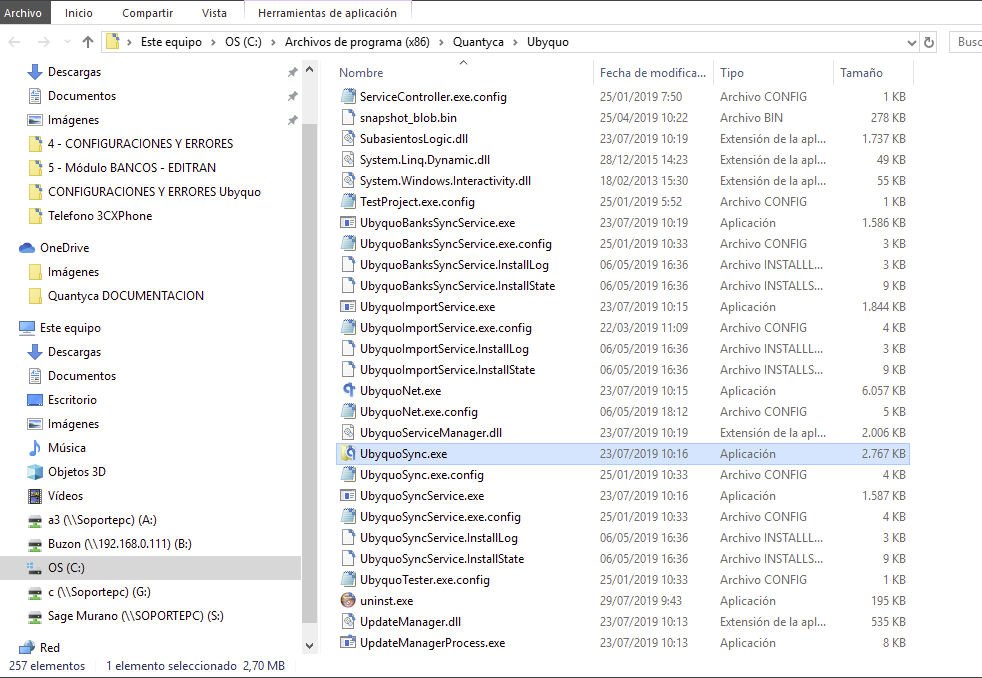Select UbyquoSync.exe application icon
Image resolution: width=982 pixels, height=678 pixels.
(x=348, y=453)
